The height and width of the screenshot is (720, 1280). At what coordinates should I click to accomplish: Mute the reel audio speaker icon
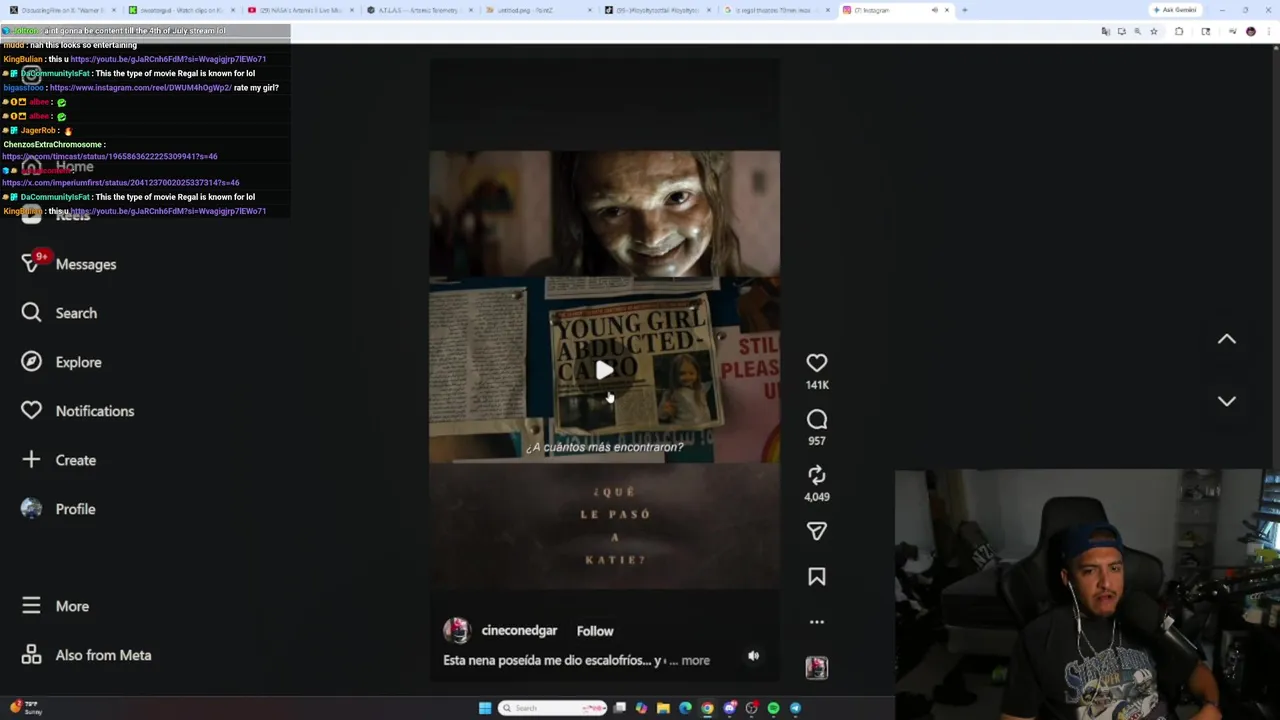(x=753, y=656)
